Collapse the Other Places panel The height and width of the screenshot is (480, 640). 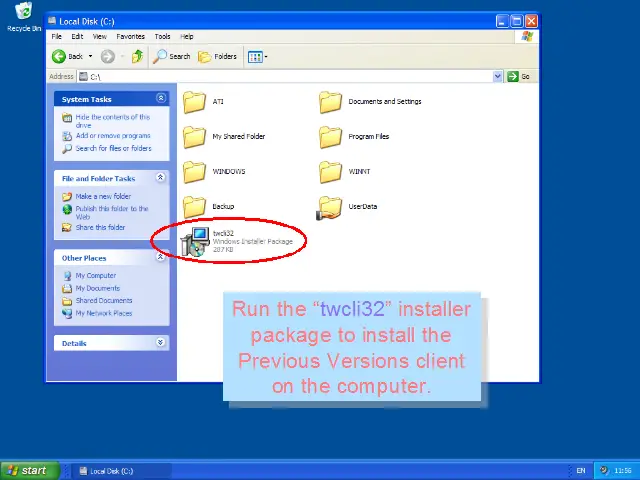click(161, 257)
